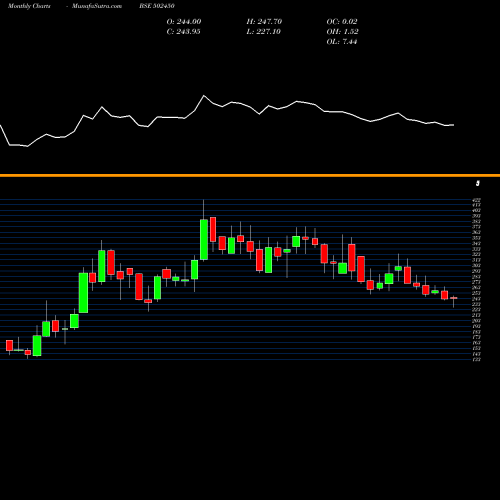Click the tallest green candle with highest wick
The width and height of the screenshot is (500, 500).
pos(204,239)
